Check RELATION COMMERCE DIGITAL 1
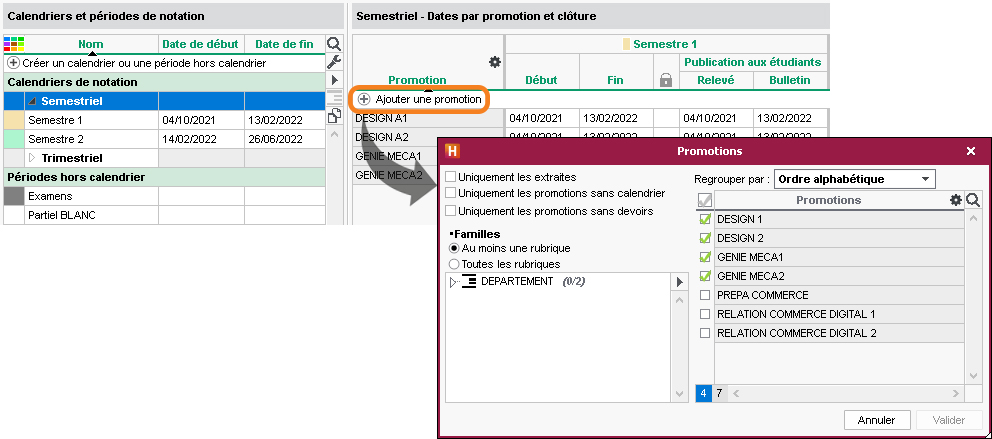This screenshot has height=439, width=992. tap(705, 314)
